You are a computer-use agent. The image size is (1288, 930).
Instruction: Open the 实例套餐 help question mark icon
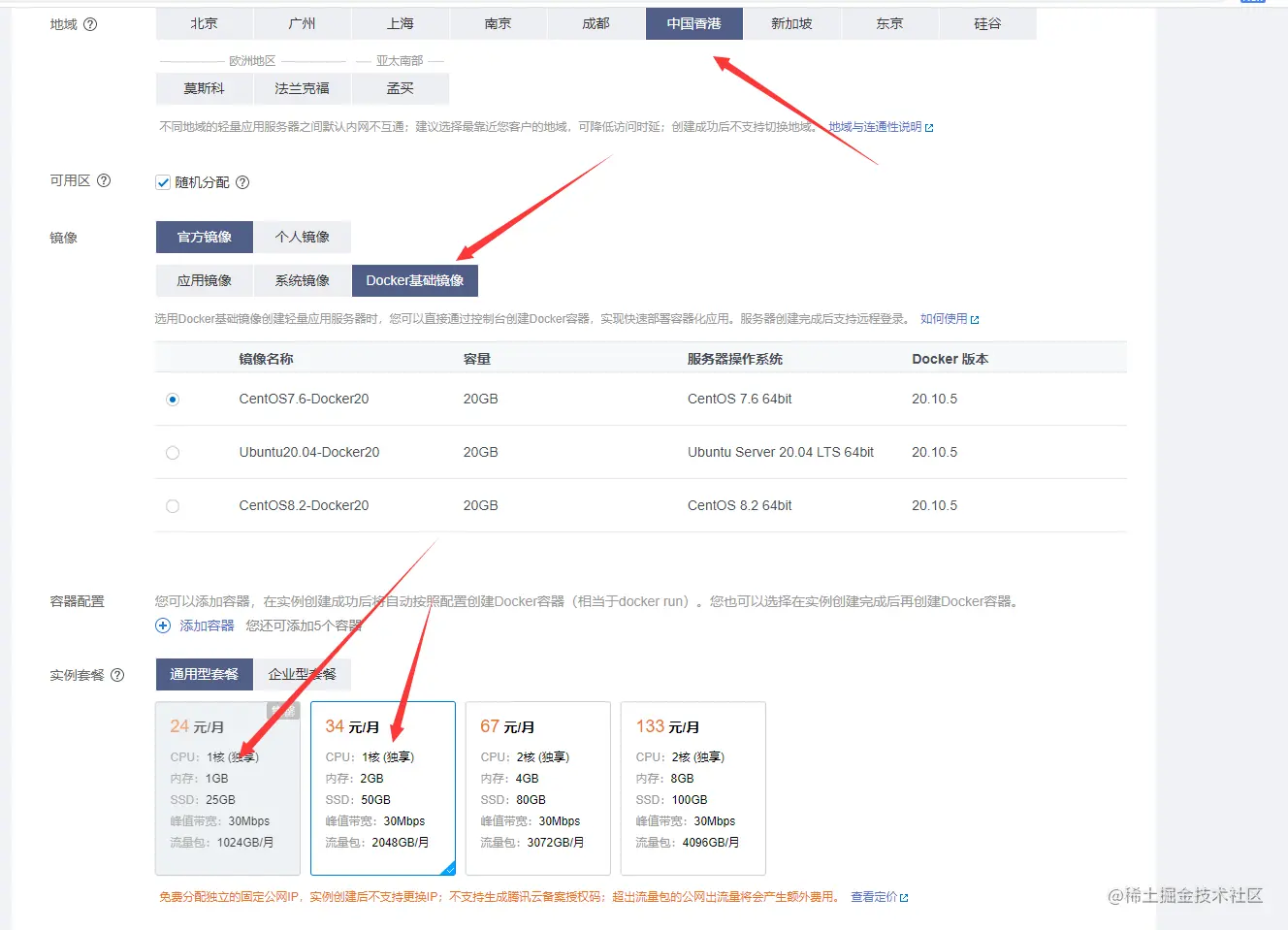pos(118,675)
